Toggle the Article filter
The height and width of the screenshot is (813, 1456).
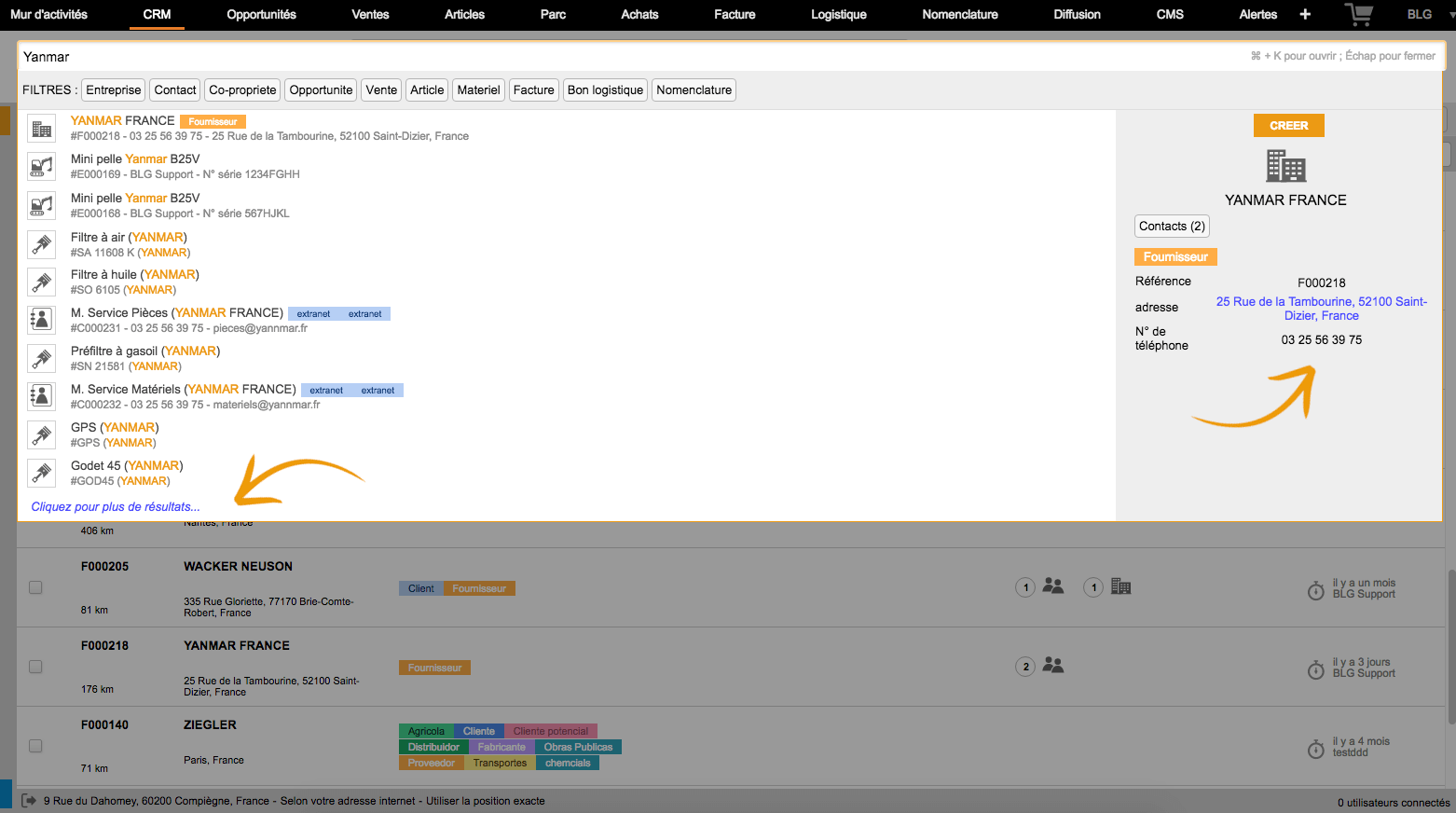pyautogui.click(x=427, y=90)
